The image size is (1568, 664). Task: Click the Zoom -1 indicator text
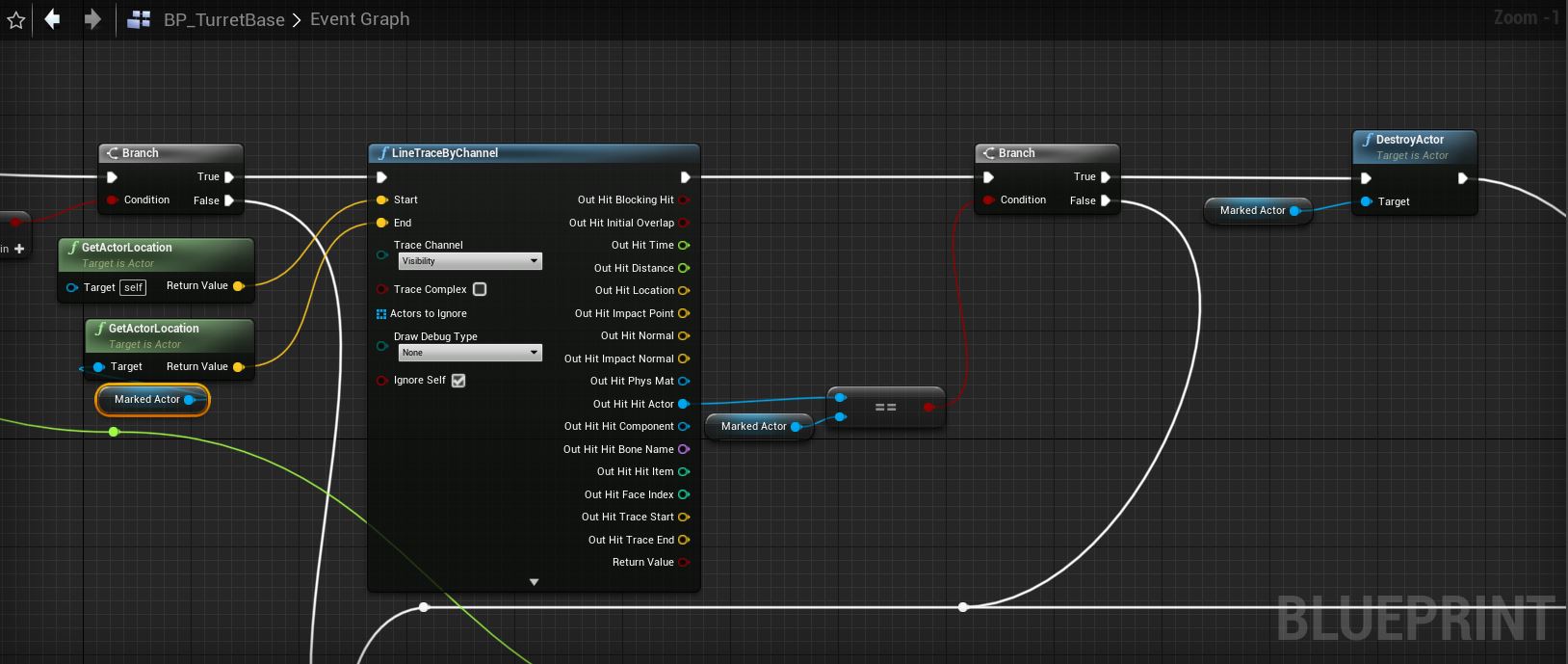coord(1527,17)
